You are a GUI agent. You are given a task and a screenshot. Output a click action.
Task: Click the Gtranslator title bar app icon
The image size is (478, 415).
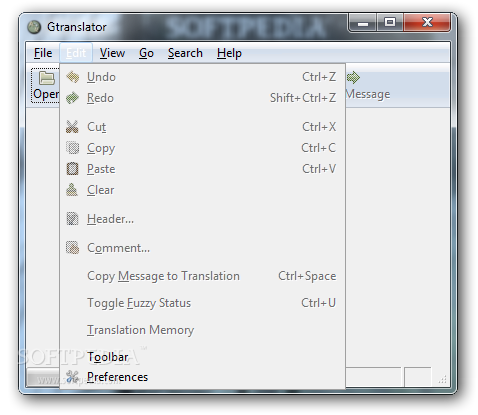coord(34,27)
